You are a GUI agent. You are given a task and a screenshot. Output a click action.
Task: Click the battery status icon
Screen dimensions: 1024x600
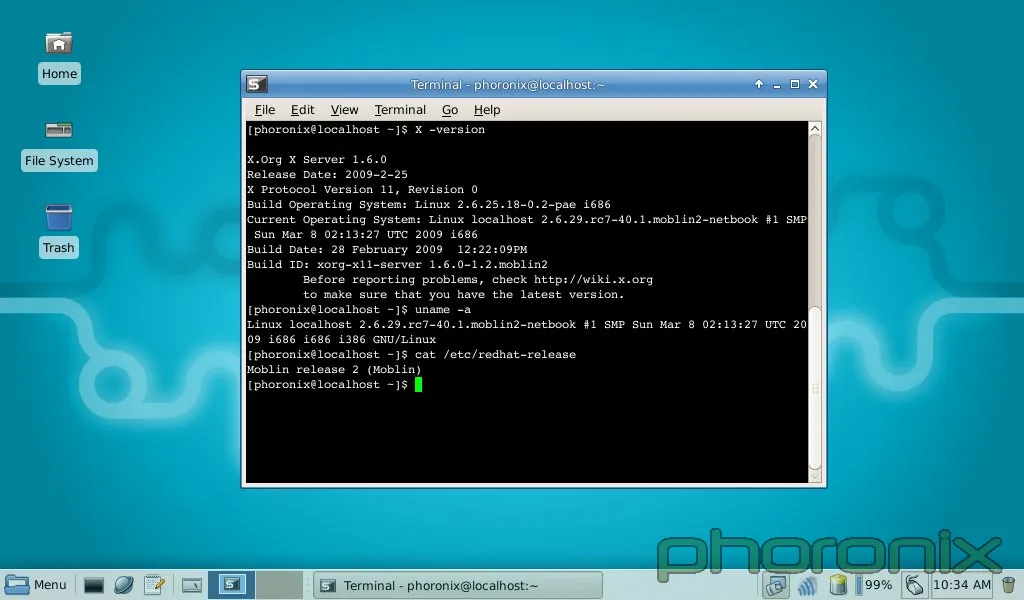(x=838, y=586)
